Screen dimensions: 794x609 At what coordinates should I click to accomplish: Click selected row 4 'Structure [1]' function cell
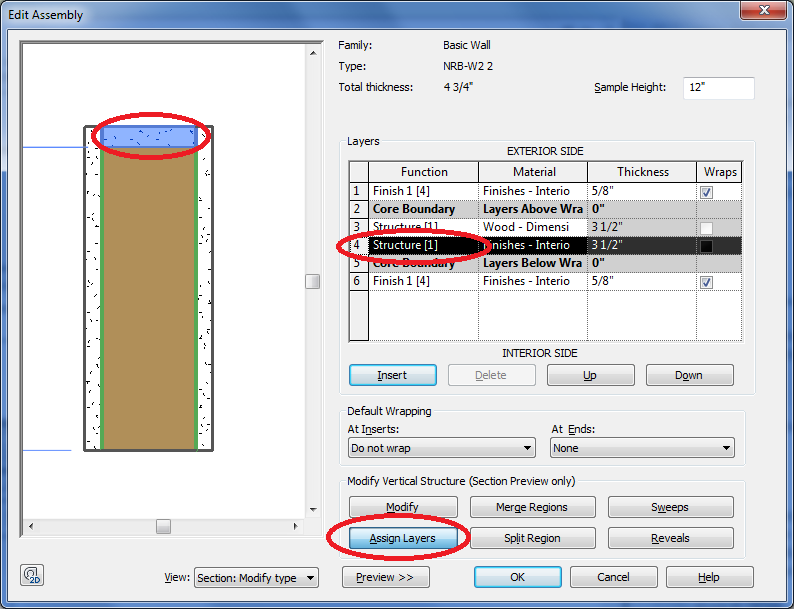pyautogui.click(x=423, y=246)
